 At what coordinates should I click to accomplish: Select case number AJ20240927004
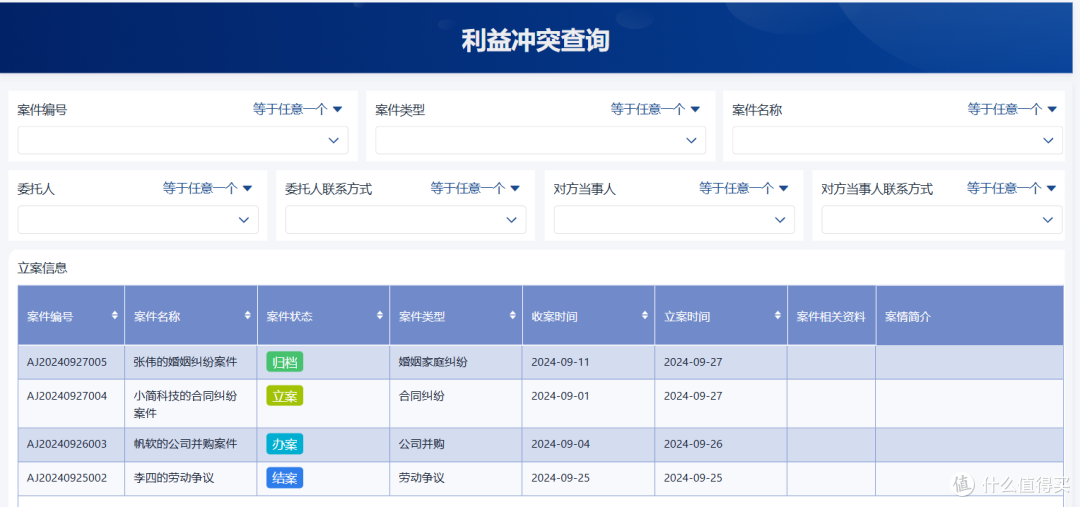point(67,396)
